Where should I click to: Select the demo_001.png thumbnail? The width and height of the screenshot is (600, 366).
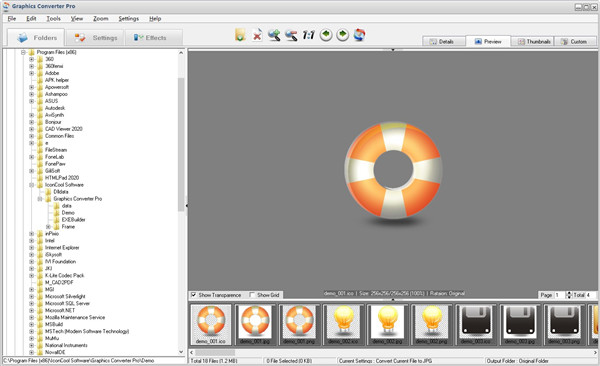[x=299, y=325]
